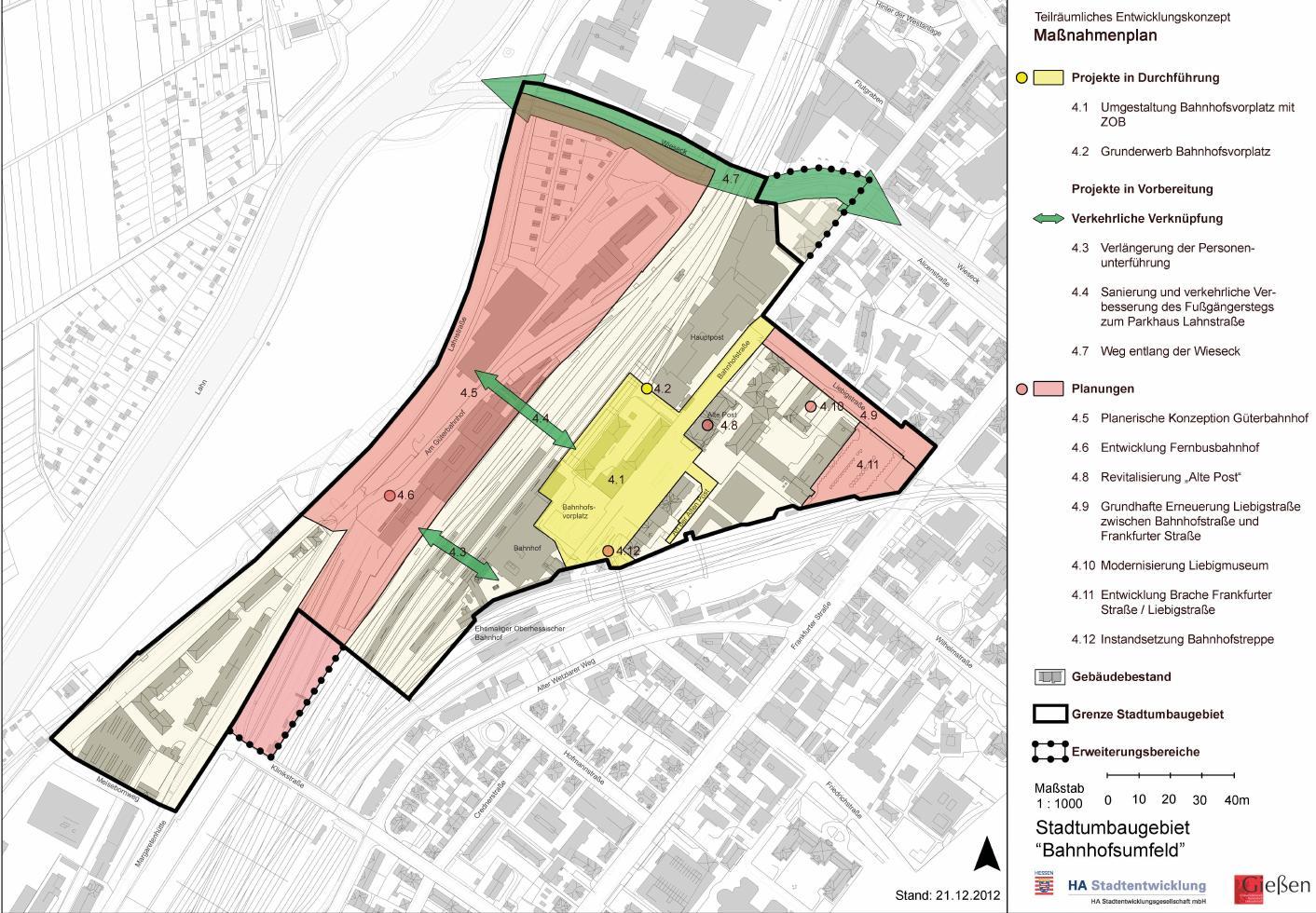Click the yellow Bahnhofsvorplatz area on map
The width and height of the screenshot is (1316, 913).
[615, 466]
